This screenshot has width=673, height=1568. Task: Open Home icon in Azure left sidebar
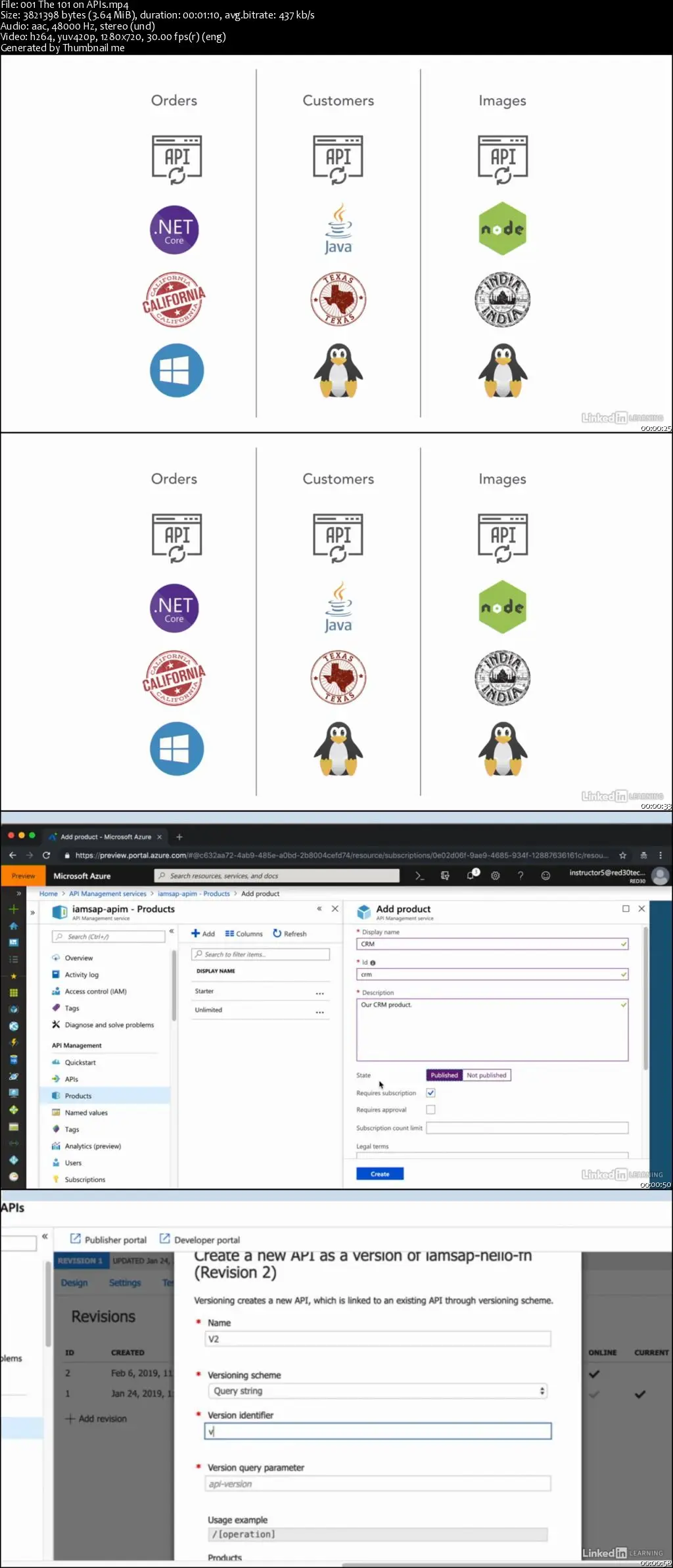(13, 926)
